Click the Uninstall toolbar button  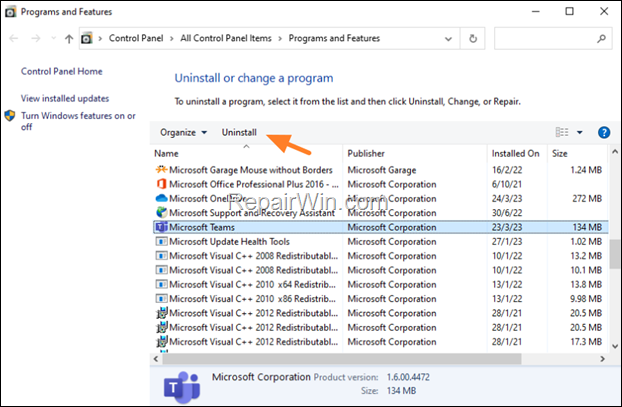click(239, 132)
